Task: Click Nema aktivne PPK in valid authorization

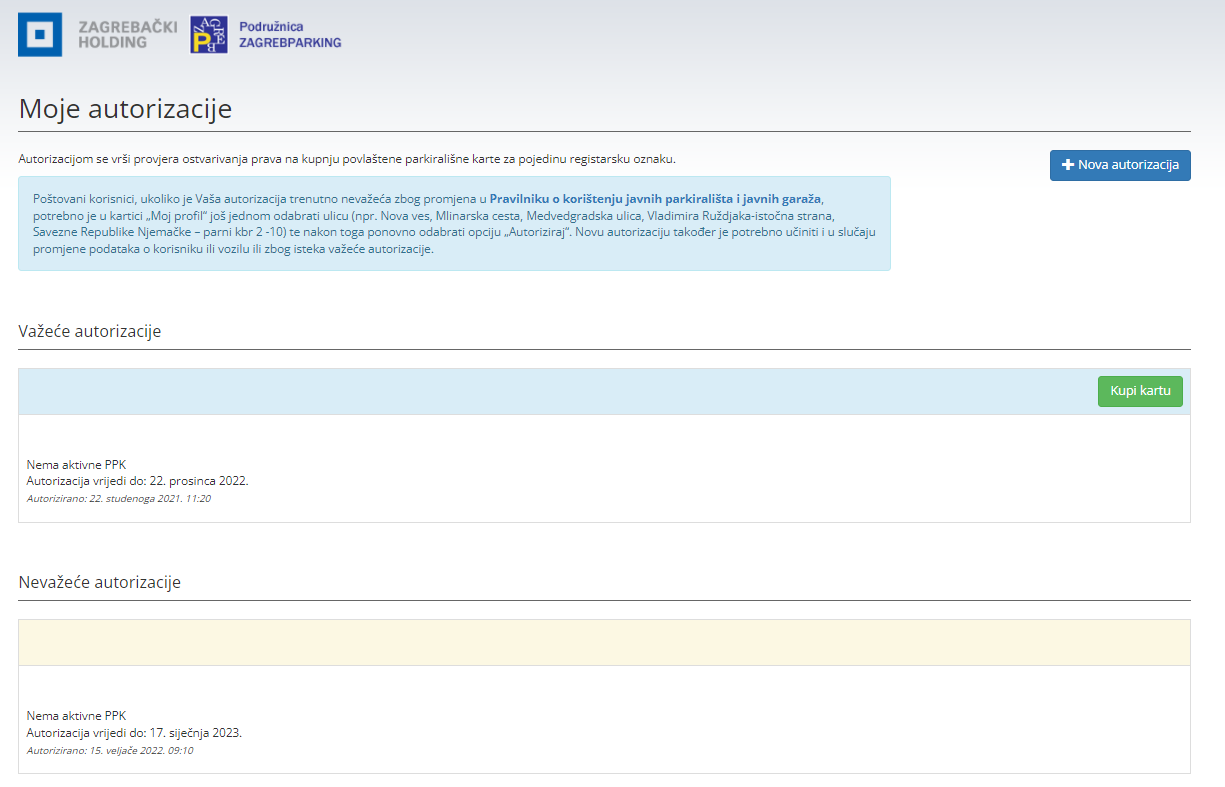Action: 76,464
